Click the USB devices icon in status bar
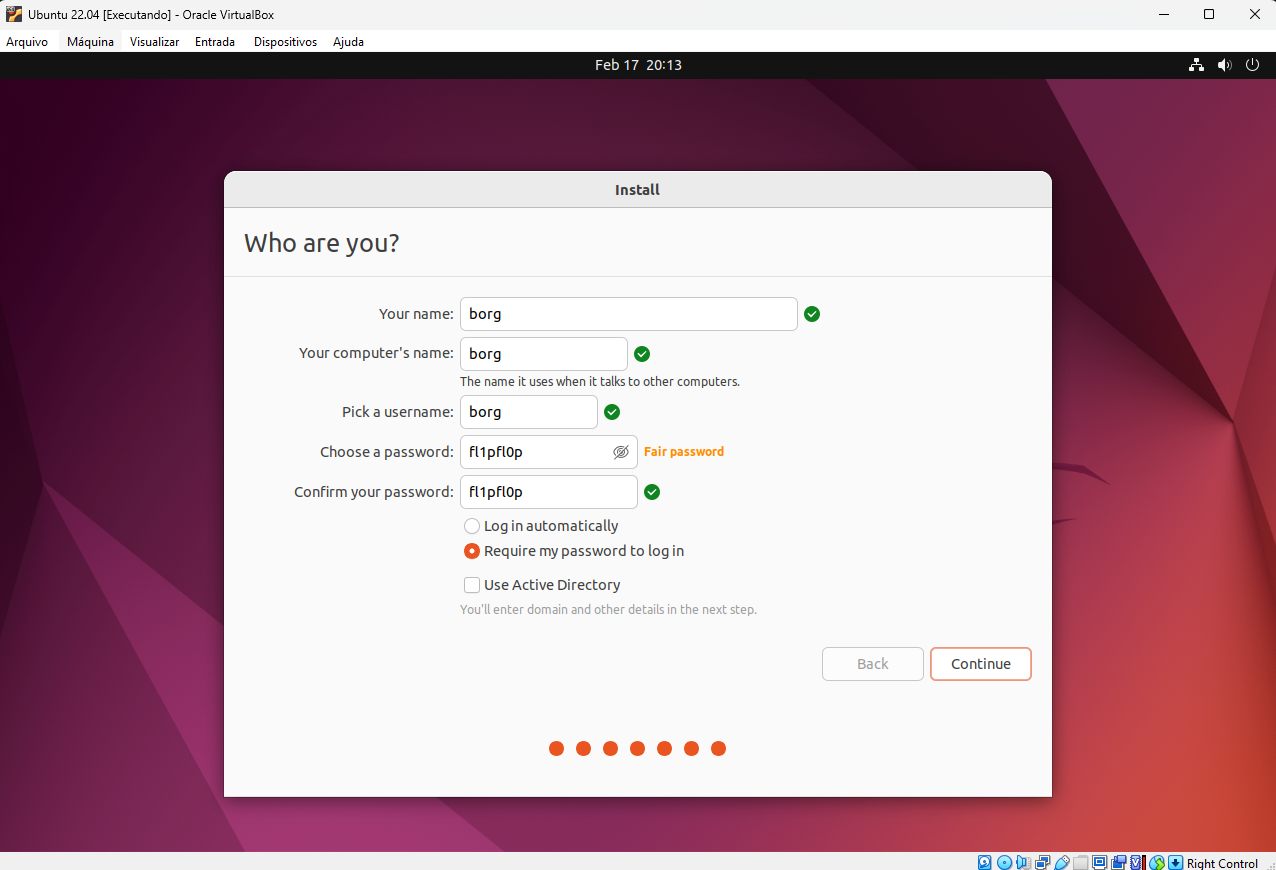Screen dimensions: 1276x870 [x=1062, y=862]
